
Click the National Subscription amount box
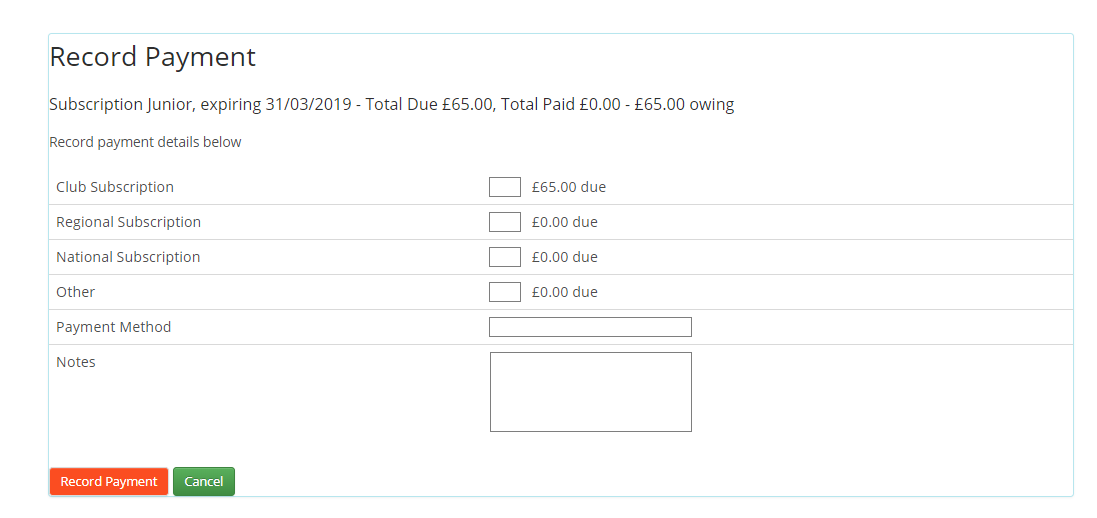click(x=504, y=257)
